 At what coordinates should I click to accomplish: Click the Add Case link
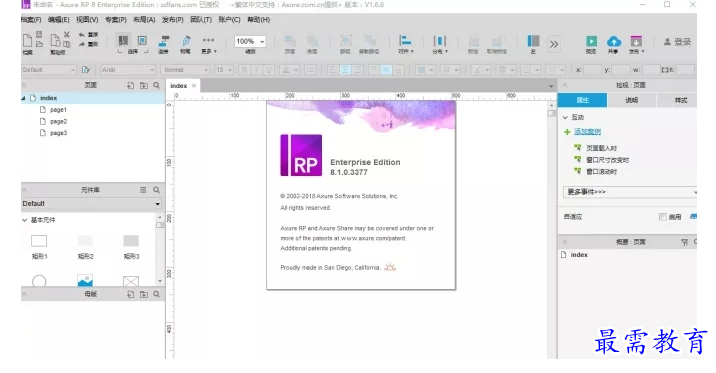[x=587, y=131]
